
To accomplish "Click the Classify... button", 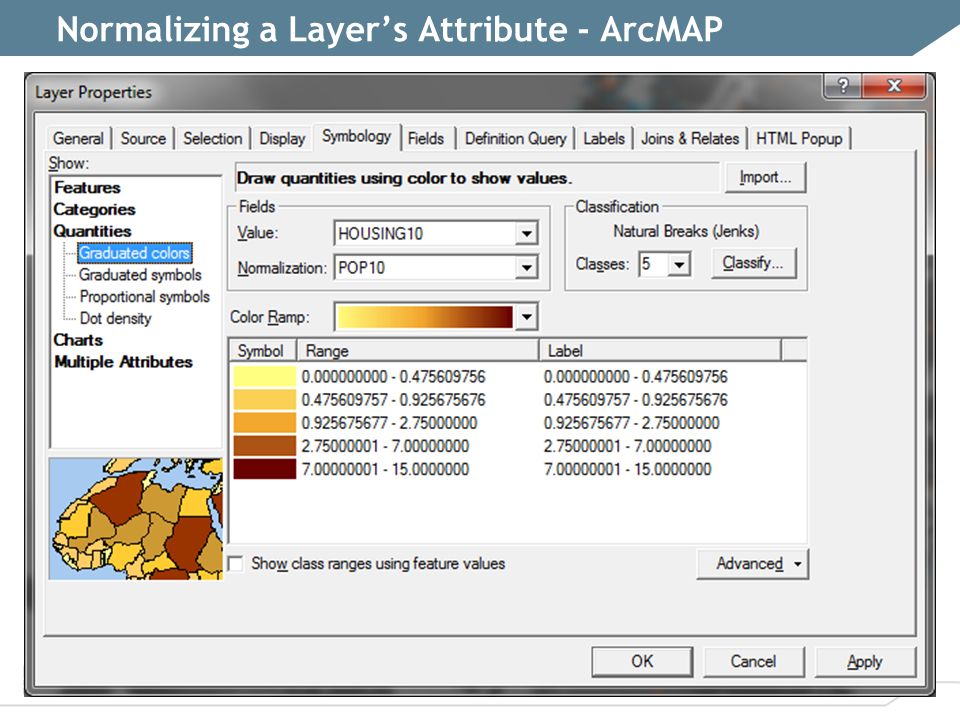I will [754, 263].
